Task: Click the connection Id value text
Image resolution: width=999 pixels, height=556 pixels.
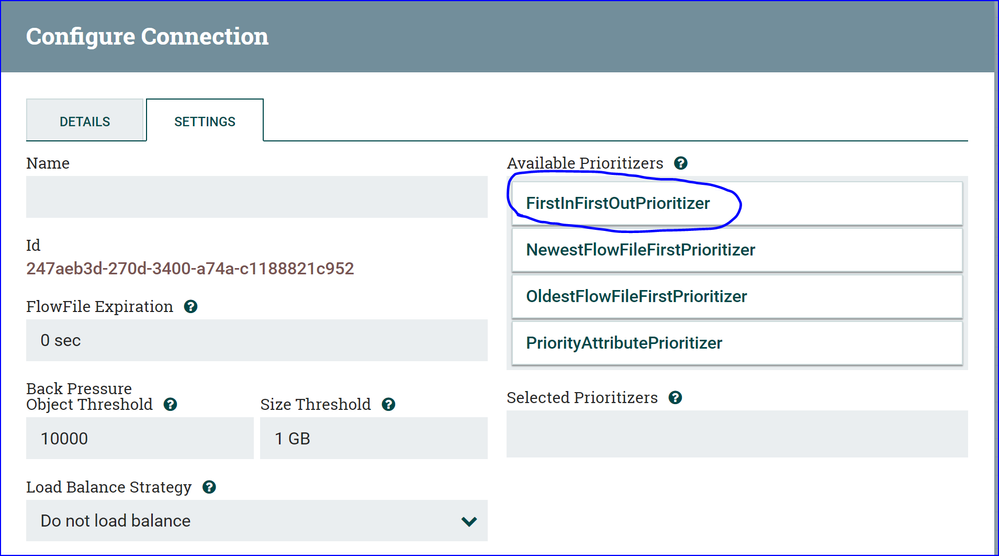Action: [190, 269]
